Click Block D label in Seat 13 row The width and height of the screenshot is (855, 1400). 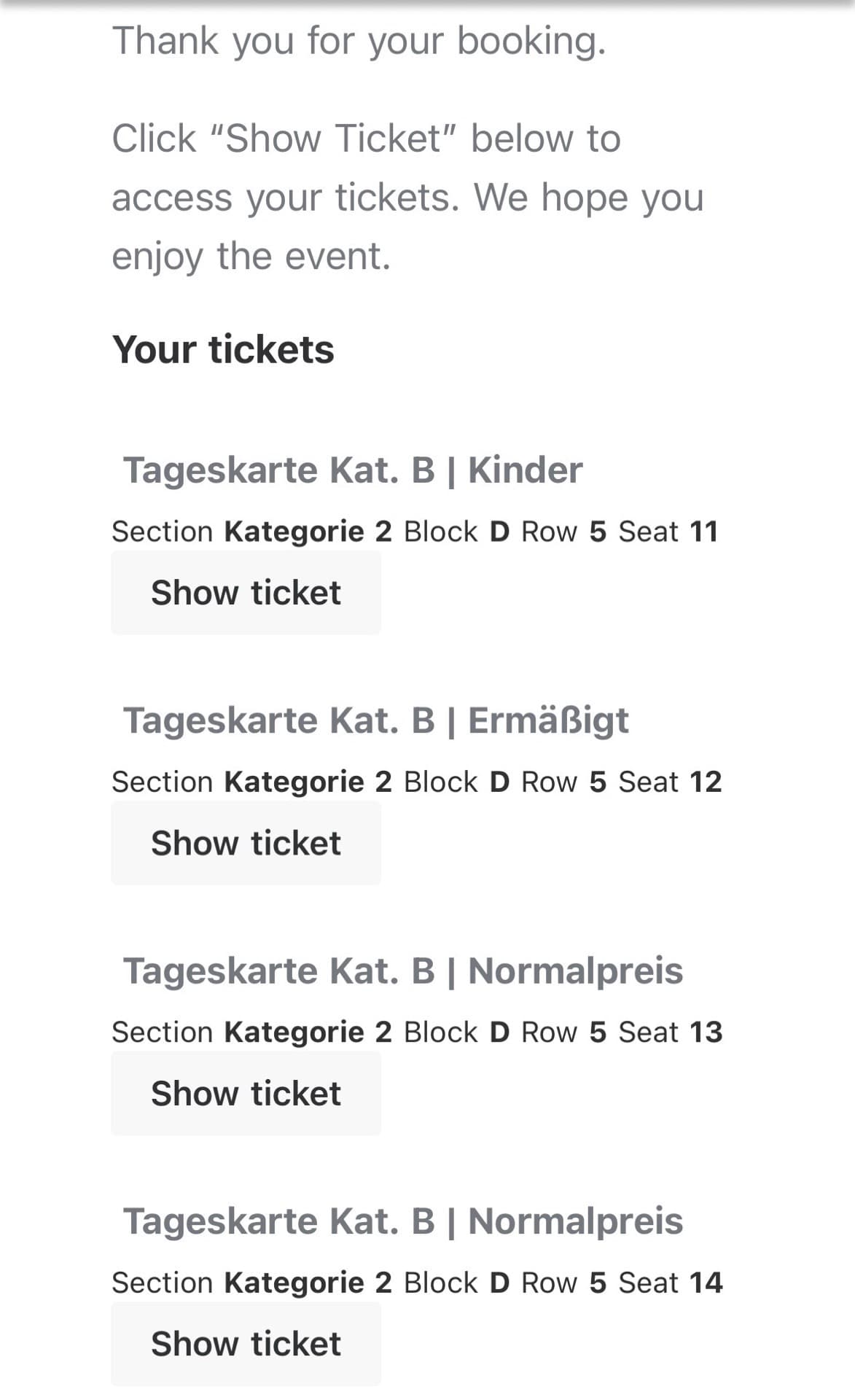click(457, 1032)
